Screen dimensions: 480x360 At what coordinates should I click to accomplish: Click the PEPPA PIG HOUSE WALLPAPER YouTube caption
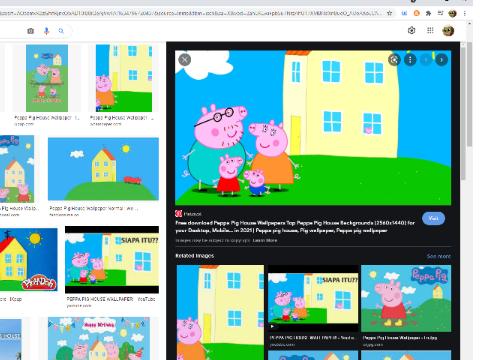111,299
